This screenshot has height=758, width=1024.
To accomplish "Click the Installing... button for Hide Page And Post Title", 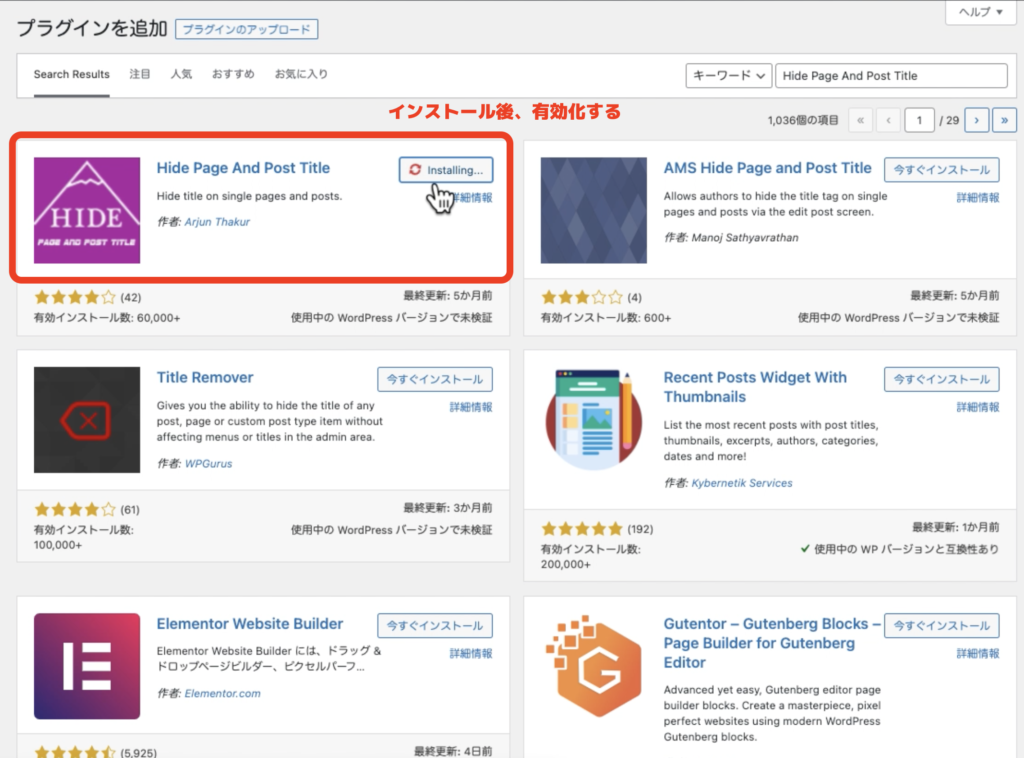I will 446,170.
